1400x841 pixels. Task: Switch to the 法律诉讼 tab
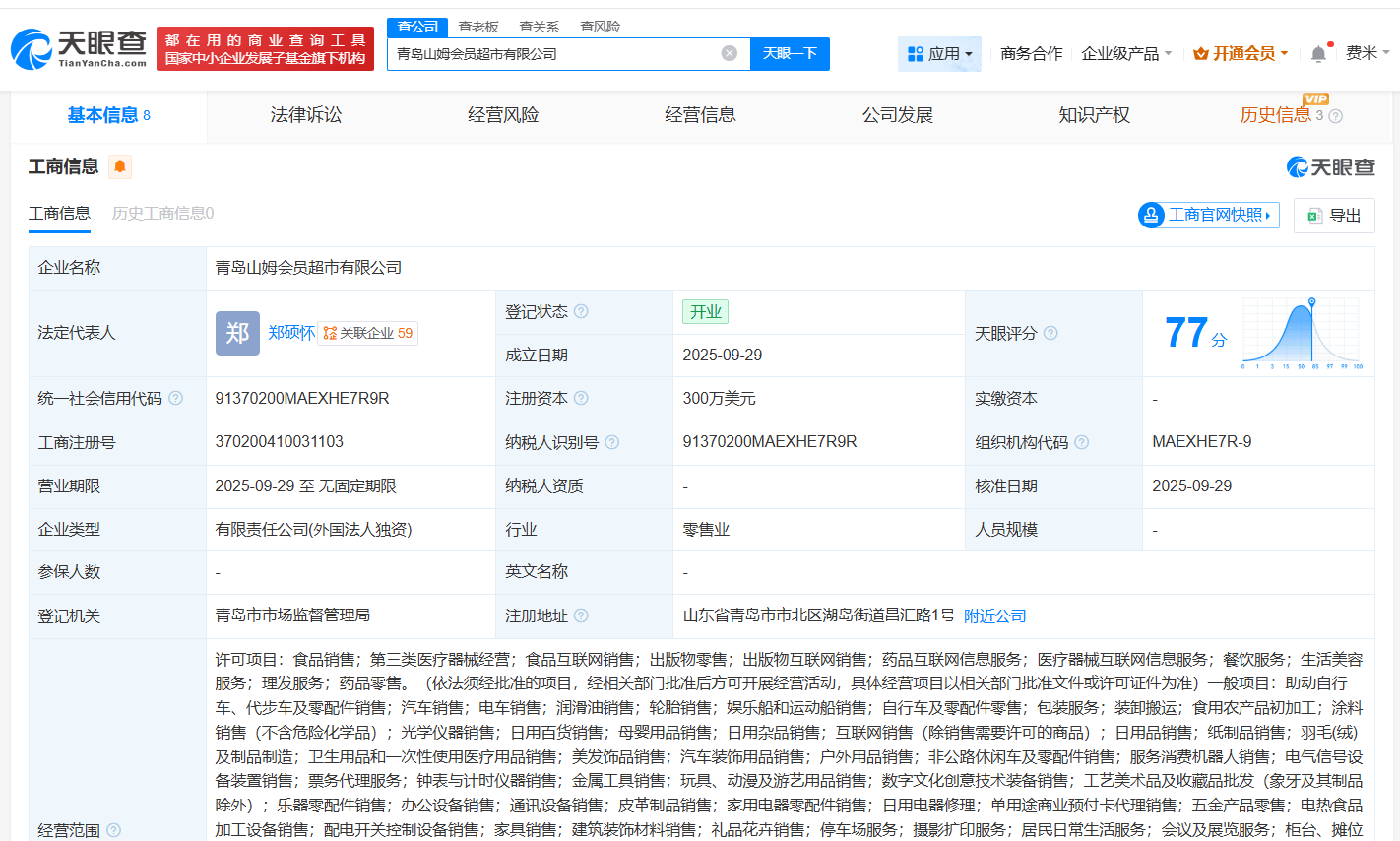[x=306, y=115]
